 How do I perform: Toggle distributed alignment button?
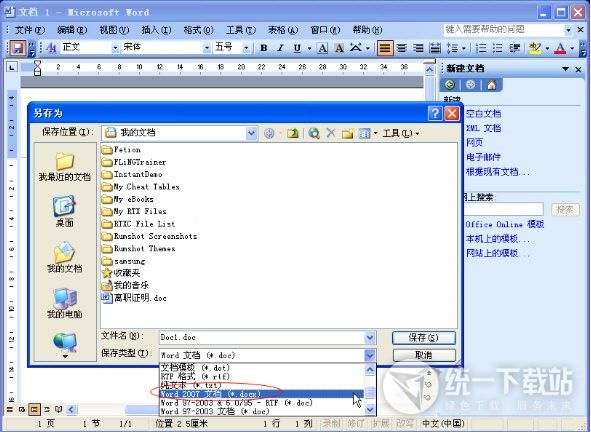[435, 48]
